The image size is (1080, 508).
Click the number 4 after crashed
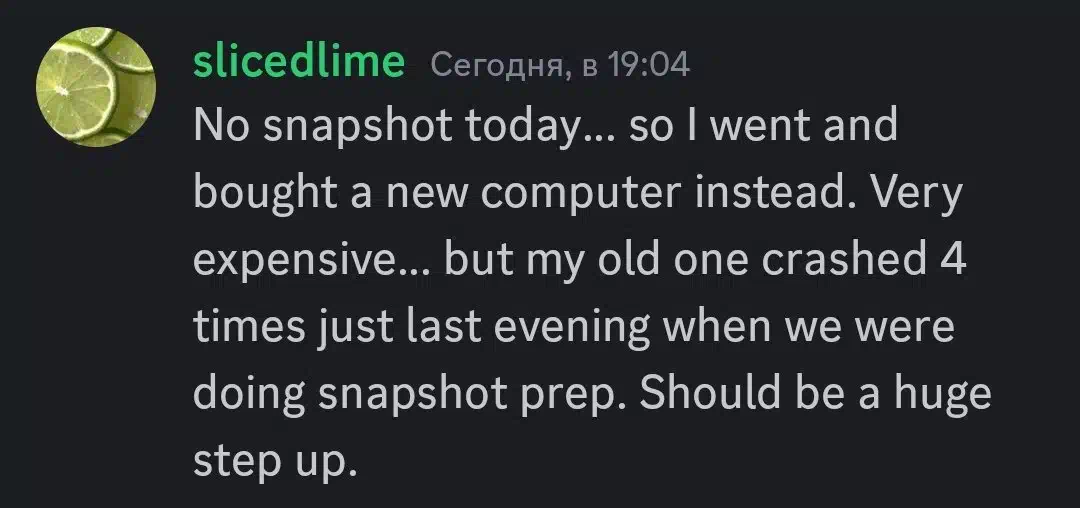953,259
